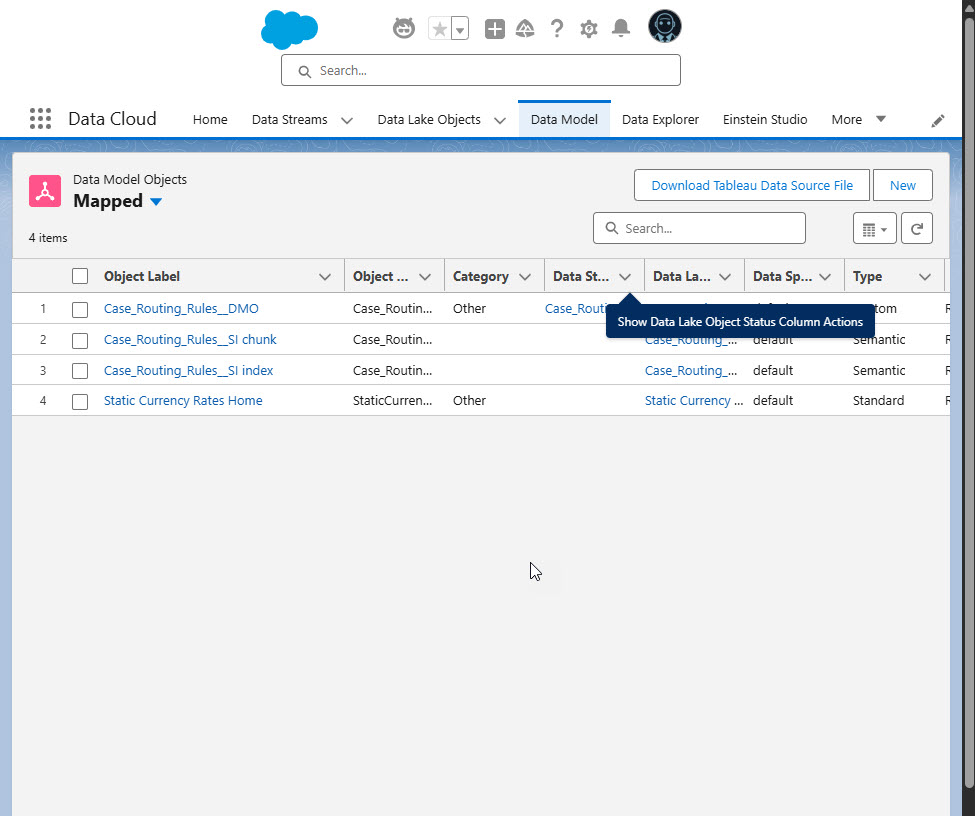Open the Einstein Studio tab

pos(765,119)
